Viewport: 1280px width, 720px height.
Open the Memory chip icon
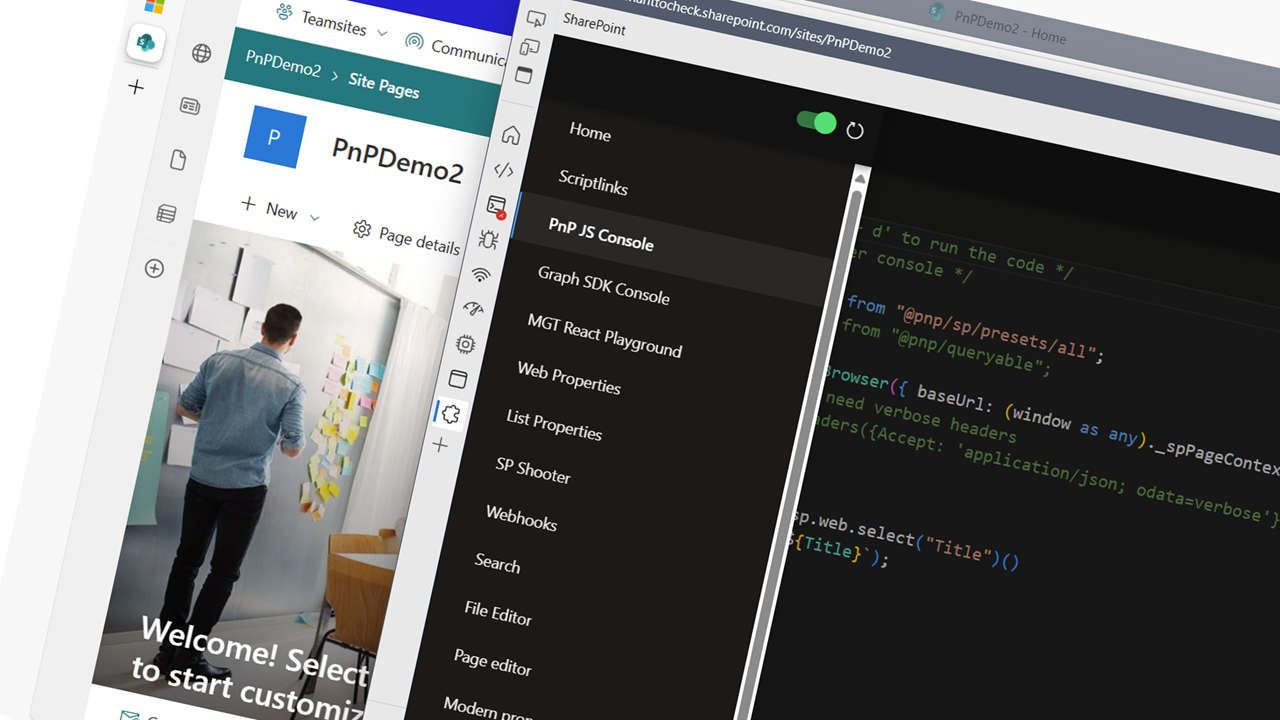pos(466,342)
